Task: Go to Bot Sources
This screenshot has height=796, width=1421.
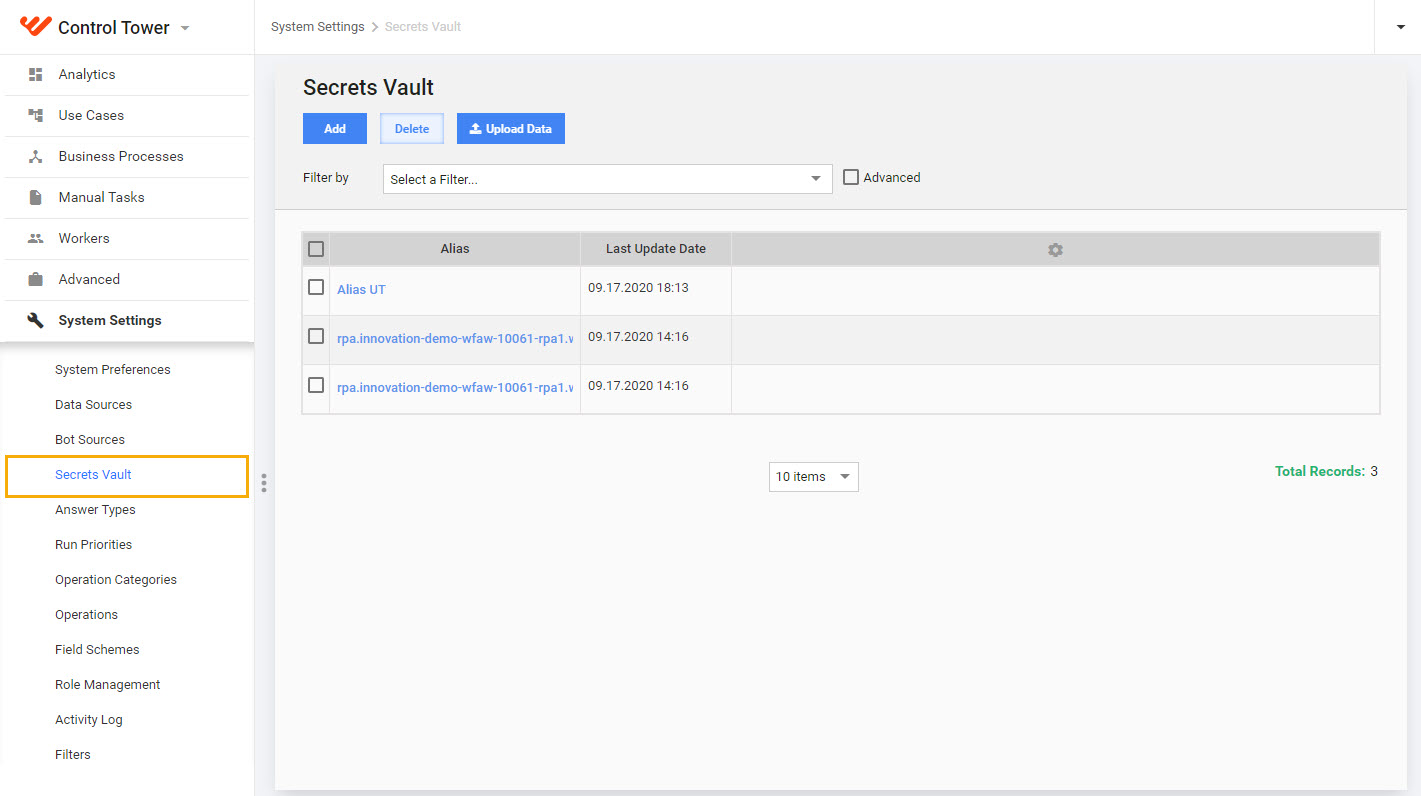Action: (x=90, y=440)
